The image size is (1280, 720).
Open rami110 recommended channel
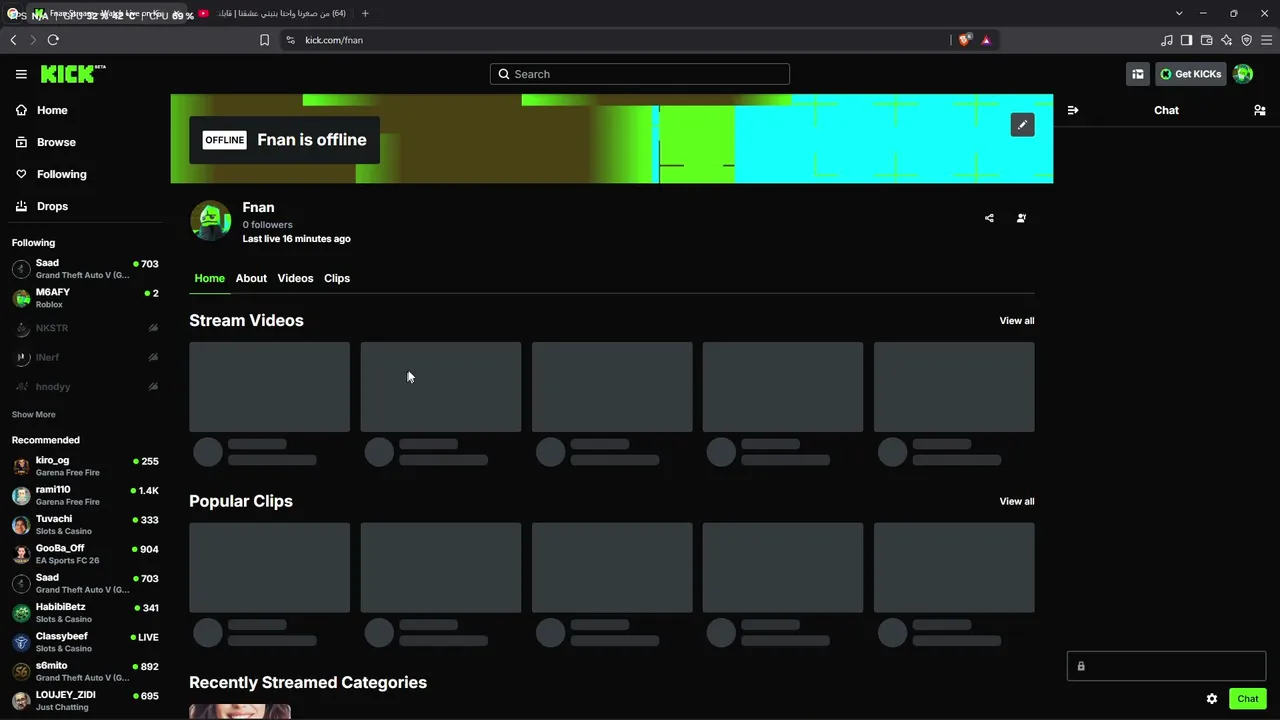point(85,496)
